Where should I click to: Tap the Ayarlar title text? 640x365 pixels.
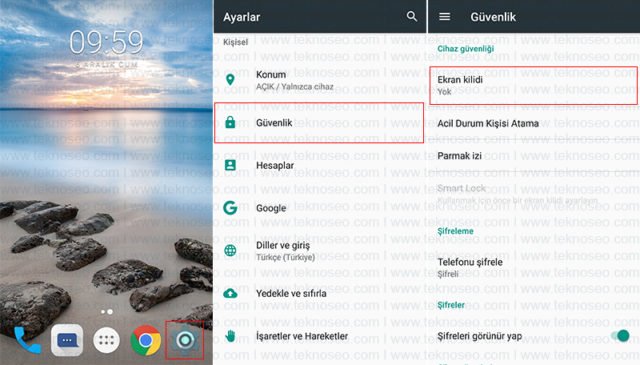(242, 17)
